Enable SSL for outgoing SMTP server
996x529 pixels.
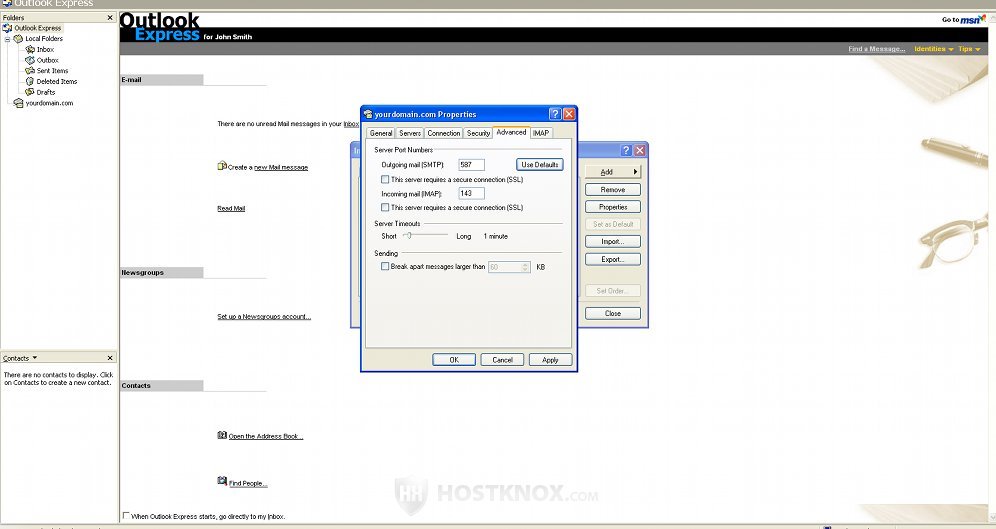[x=385, y=180]
